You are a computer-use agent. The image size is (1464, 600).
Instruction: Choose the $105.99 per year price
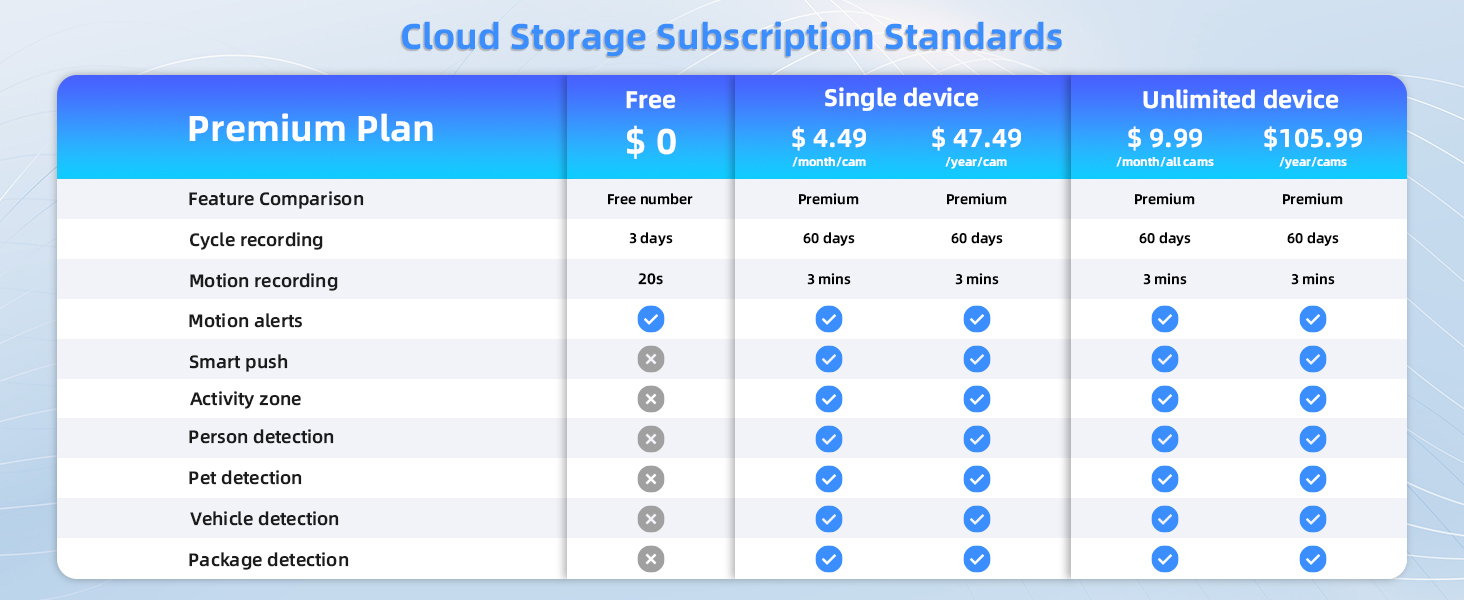1312,138
